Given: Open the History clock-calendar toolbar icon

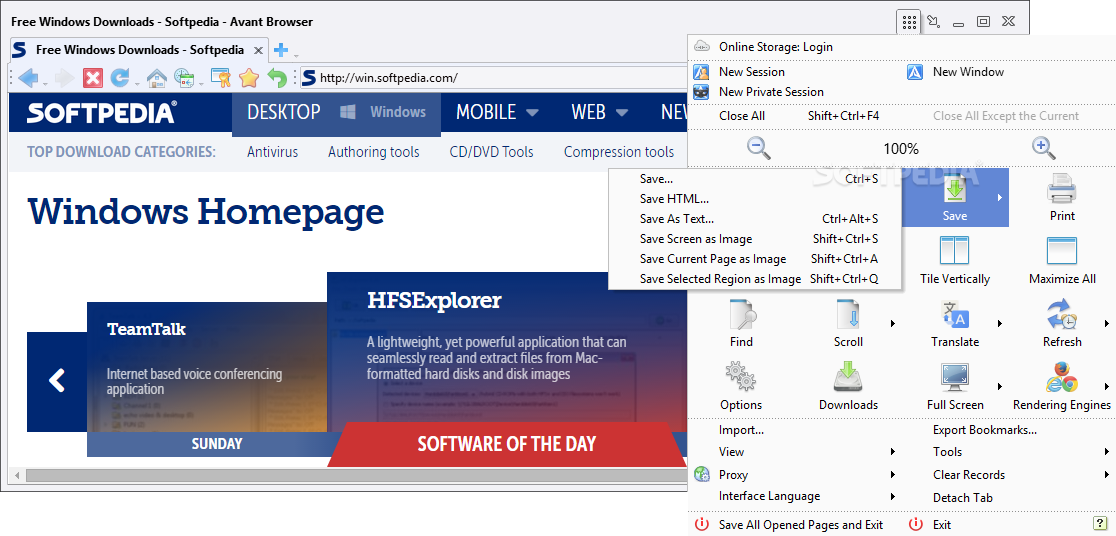Looking at the screenshot, I should [x=184, y=78].
